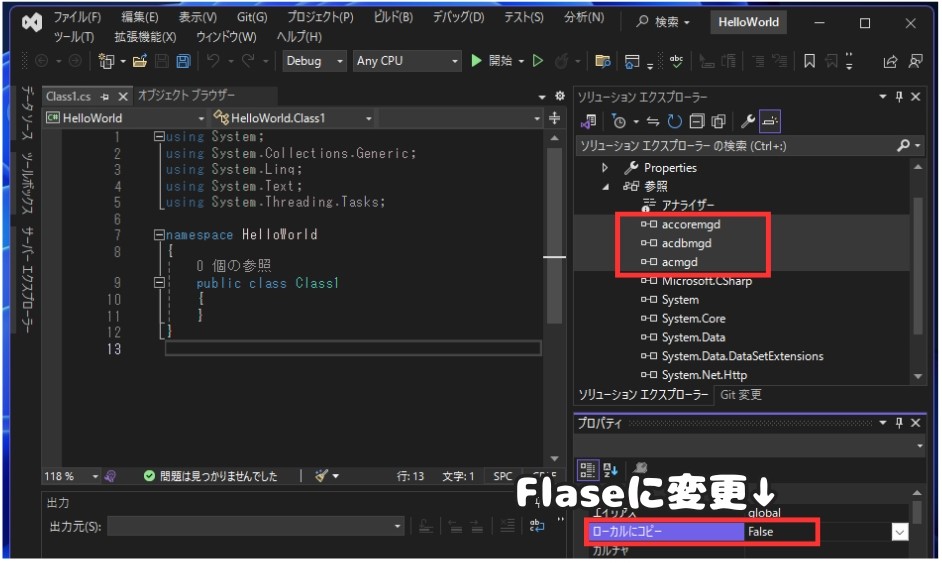Click Solution Explorer view switch icon
The height and width of the screenshot is (563, 942).
pos(588,122)
